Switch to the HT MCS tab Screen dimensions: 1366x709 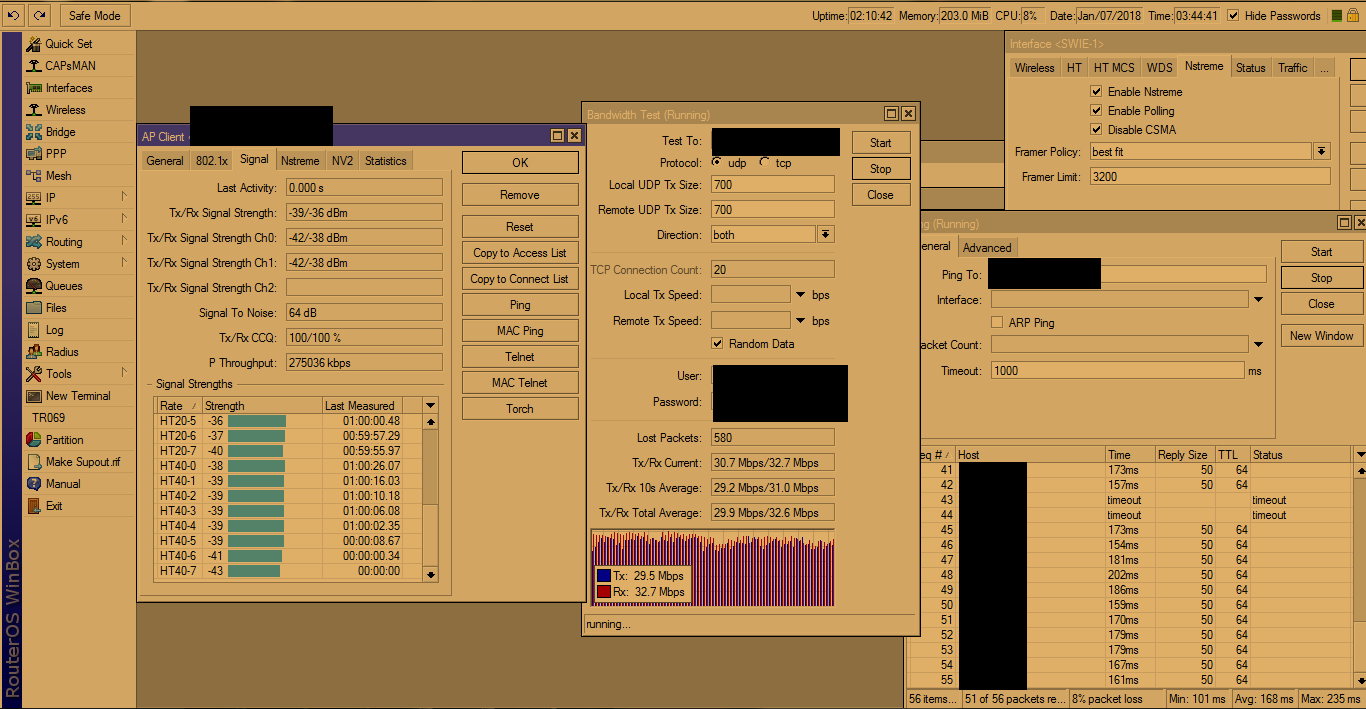point(1113,68)
